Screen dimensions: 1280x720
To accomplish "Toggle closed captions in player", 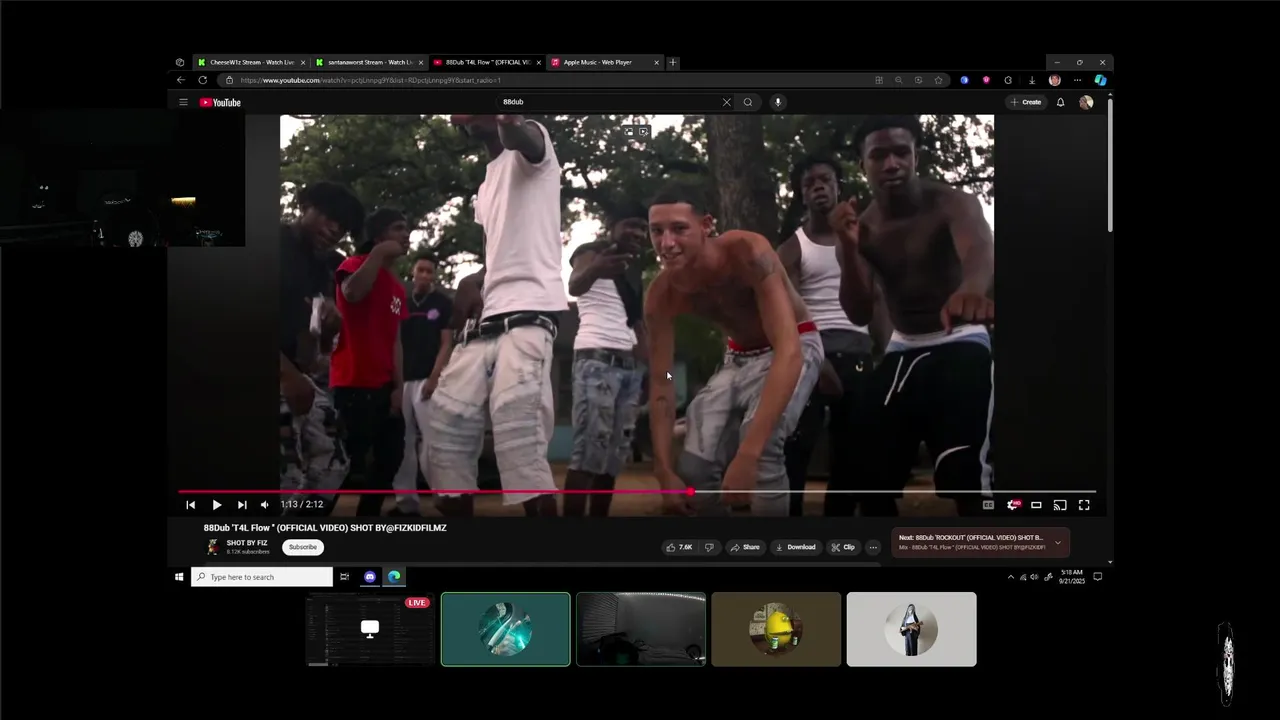I will tap(988, 505).
